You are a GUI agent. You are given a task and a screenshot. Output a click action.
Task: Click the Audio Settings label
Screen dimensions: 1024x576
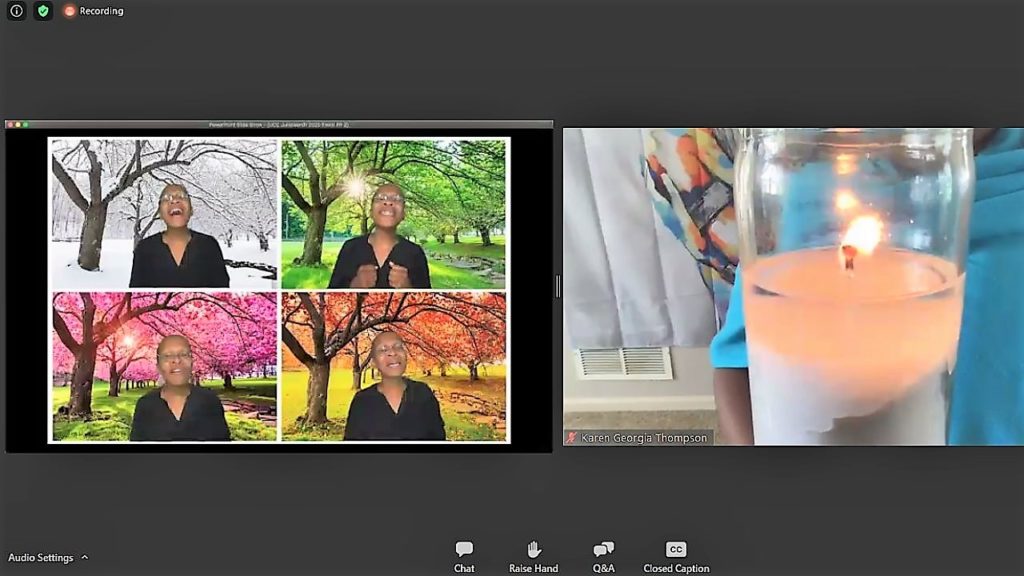click(x=40, y=558)
